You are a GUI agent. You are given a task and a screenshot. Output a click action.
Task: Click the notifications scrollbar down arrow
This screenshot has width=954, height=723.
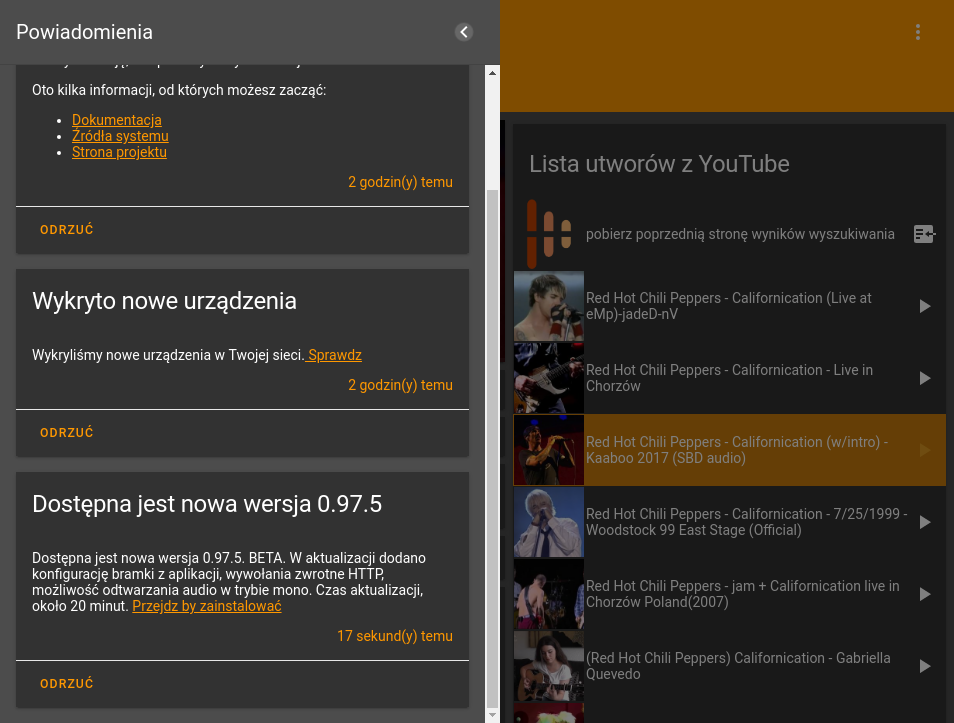point(492,715)
